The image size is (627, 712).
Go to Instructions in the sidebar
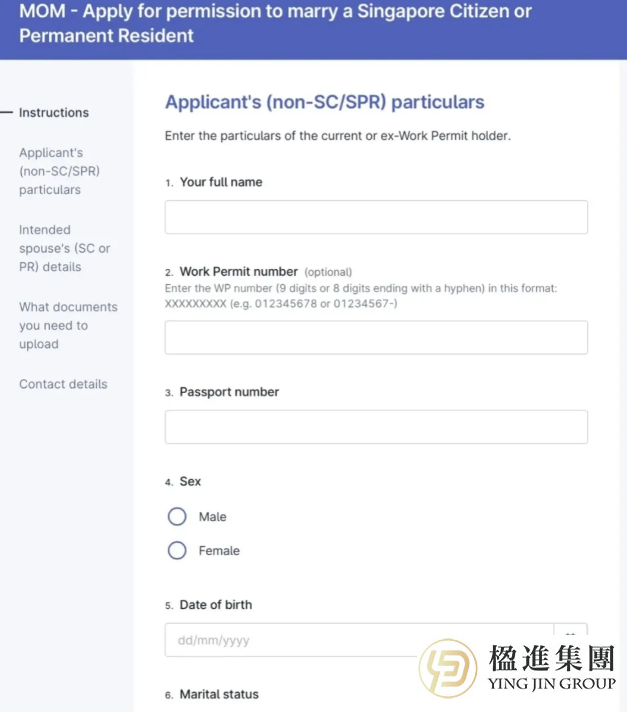(x=54, y=113)
